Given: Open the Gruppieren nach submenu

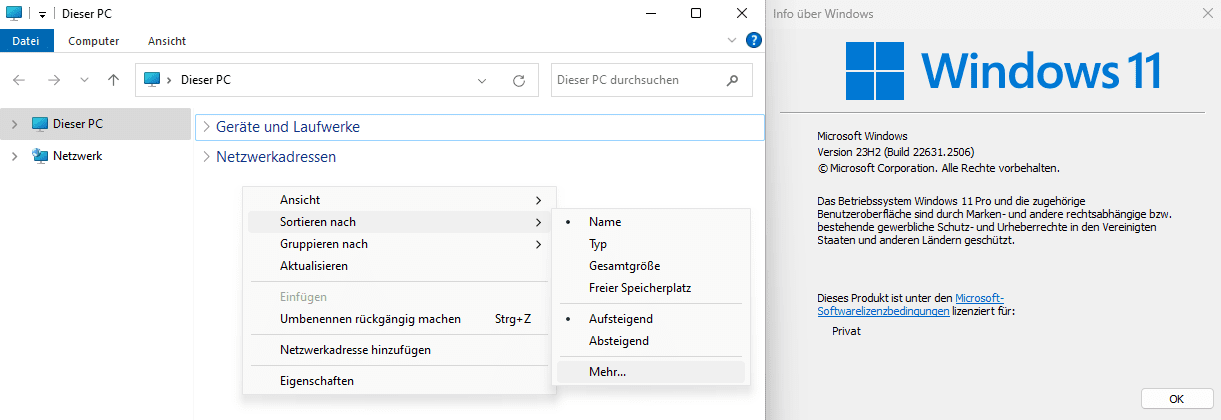Looking at the screenshot, I should pos(399,244).
